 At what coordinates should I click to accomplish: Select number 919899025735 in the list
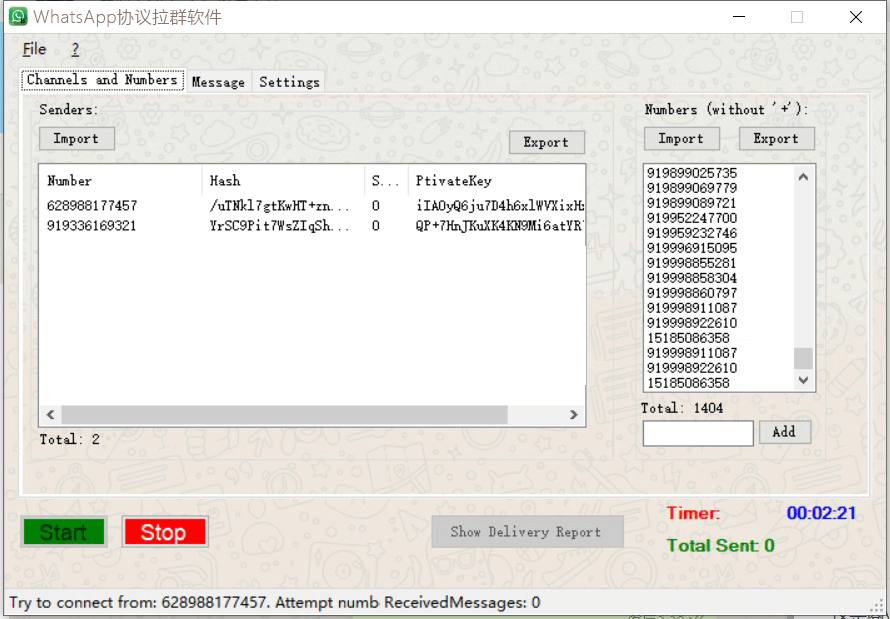692,173
